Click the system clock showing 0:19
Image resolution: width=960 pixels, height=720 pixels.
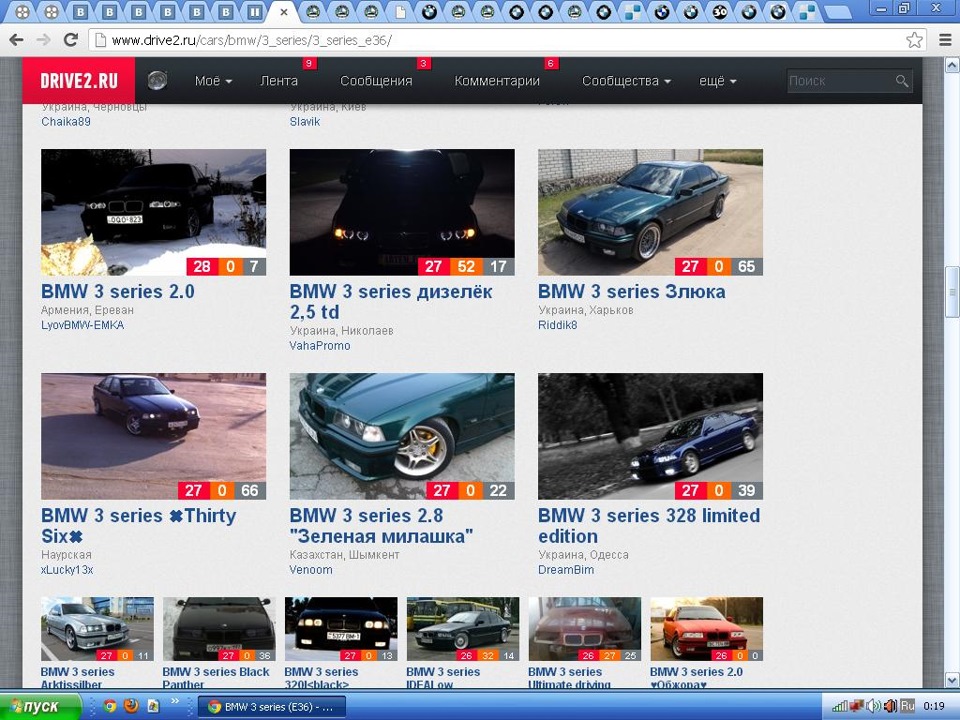934,707
